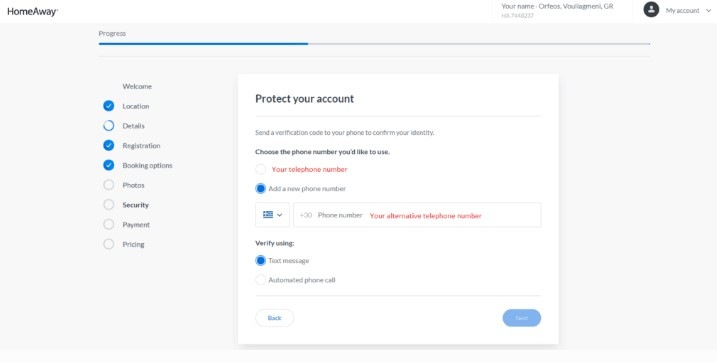Select the 'Your telephone number' radio option

coord(261,169)
